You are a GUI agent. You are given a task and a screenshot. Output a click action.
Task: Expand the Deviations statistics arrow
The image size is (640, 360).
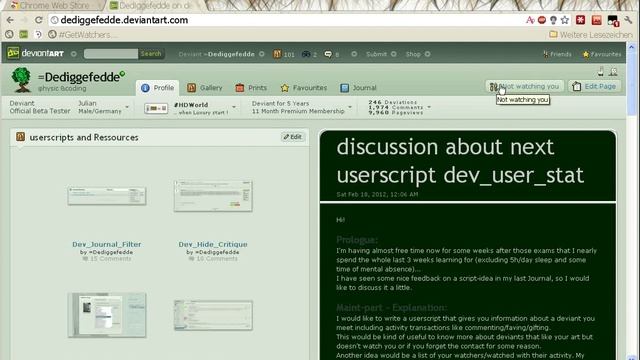pos(429,107)
